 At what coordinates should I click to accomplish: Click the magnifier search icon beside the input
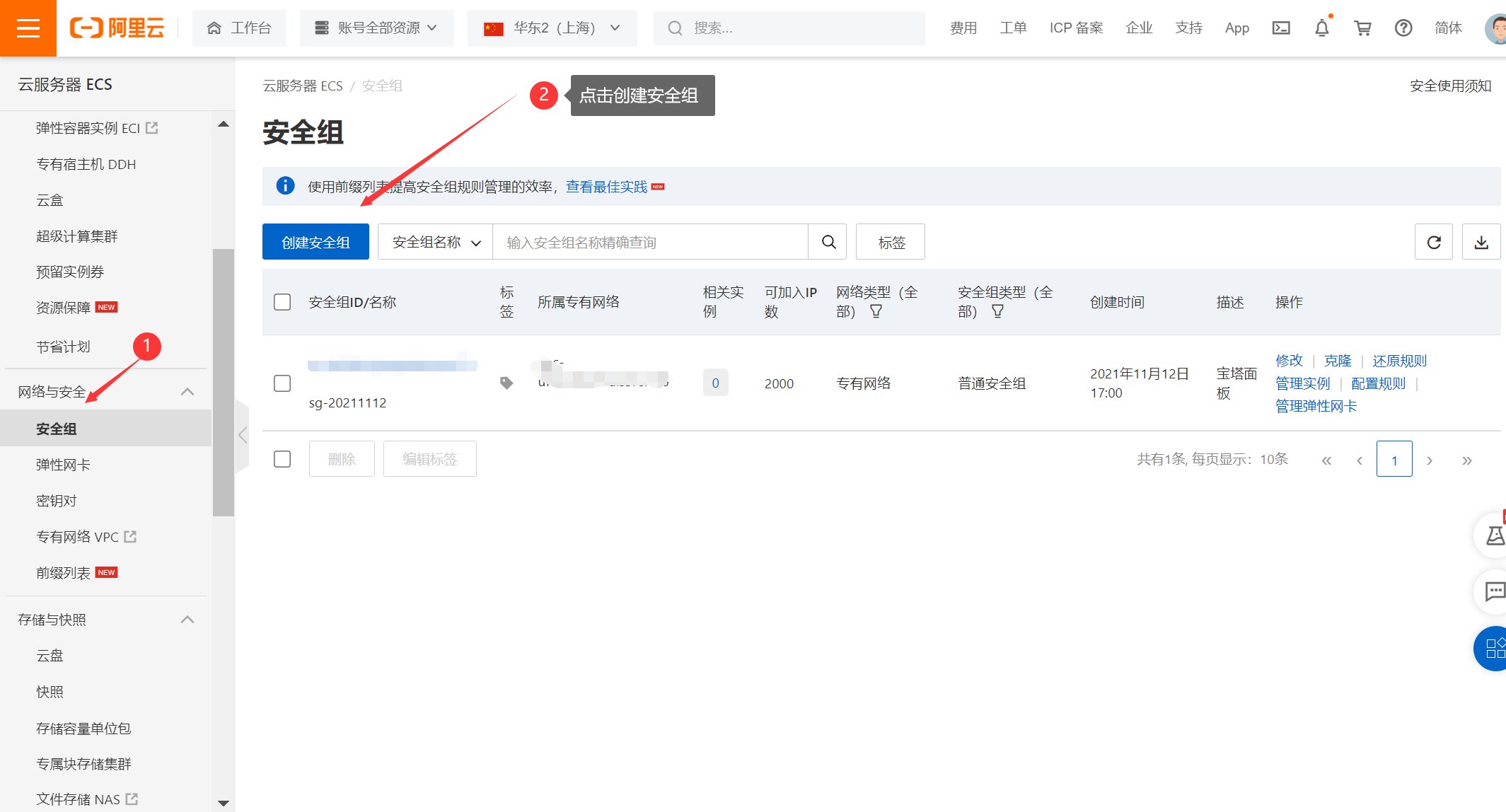[x=828, y=241]
